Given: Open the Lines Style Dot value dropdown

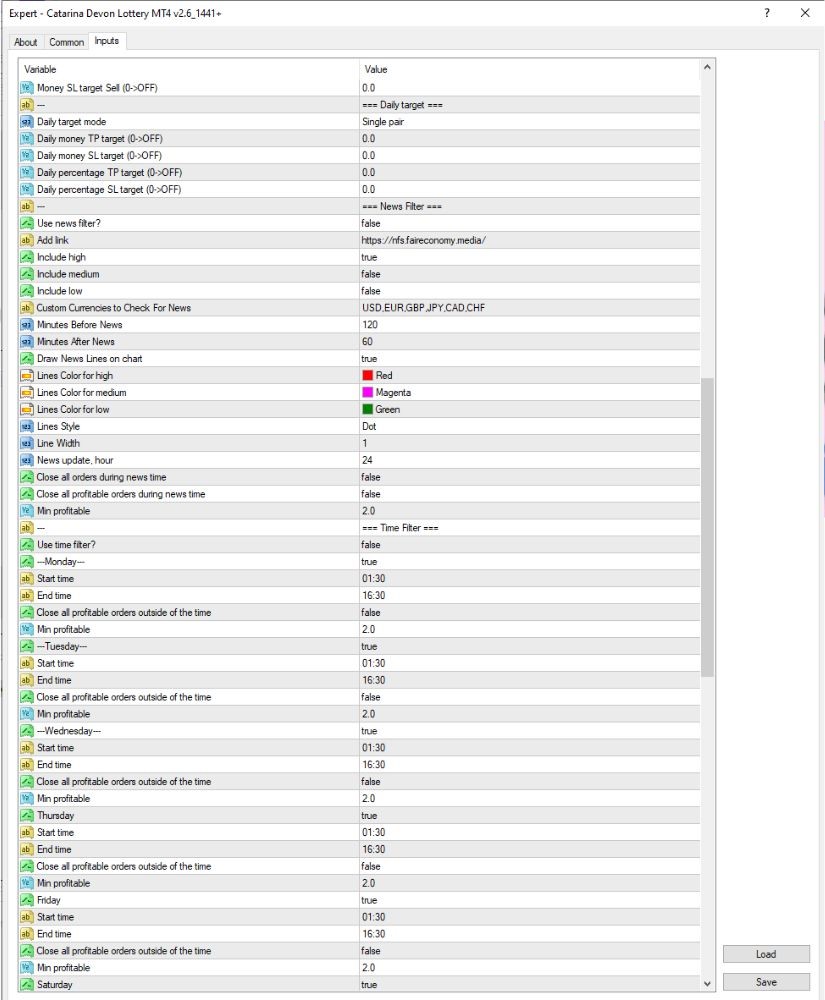Looking at the screenshot, I should (x=529, y=426).
